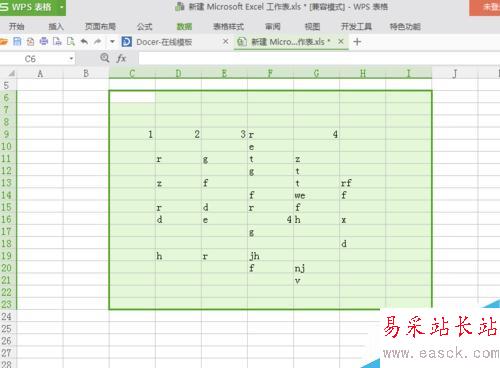Open Print Preview from quick toolbar

(x=57, y=42)
